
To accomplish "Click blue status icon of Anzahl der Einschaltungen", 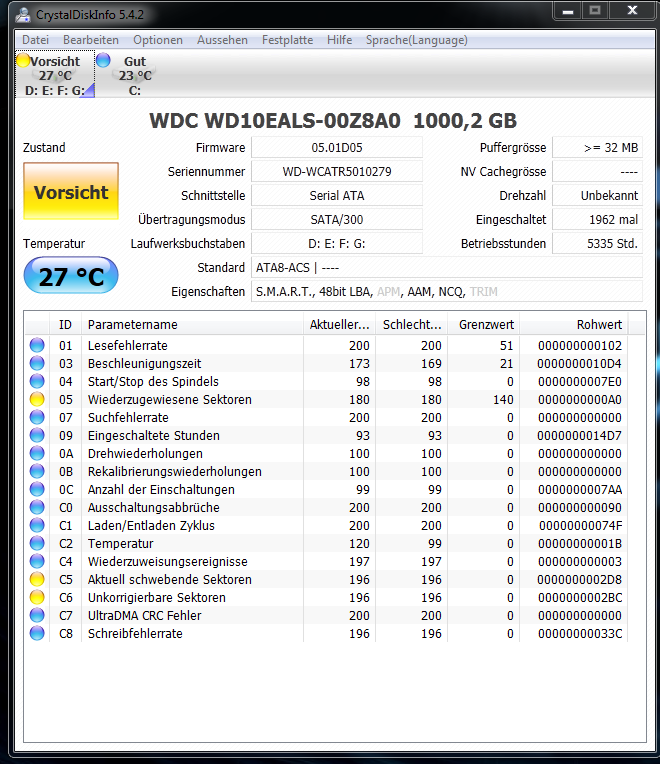I will pos(37,489).
